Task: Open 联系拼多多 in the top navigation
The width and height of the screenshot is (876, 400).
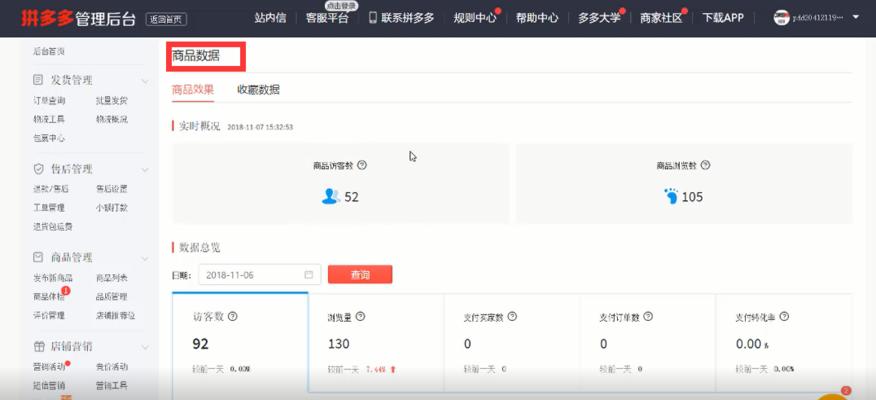Action: [408, 18]
